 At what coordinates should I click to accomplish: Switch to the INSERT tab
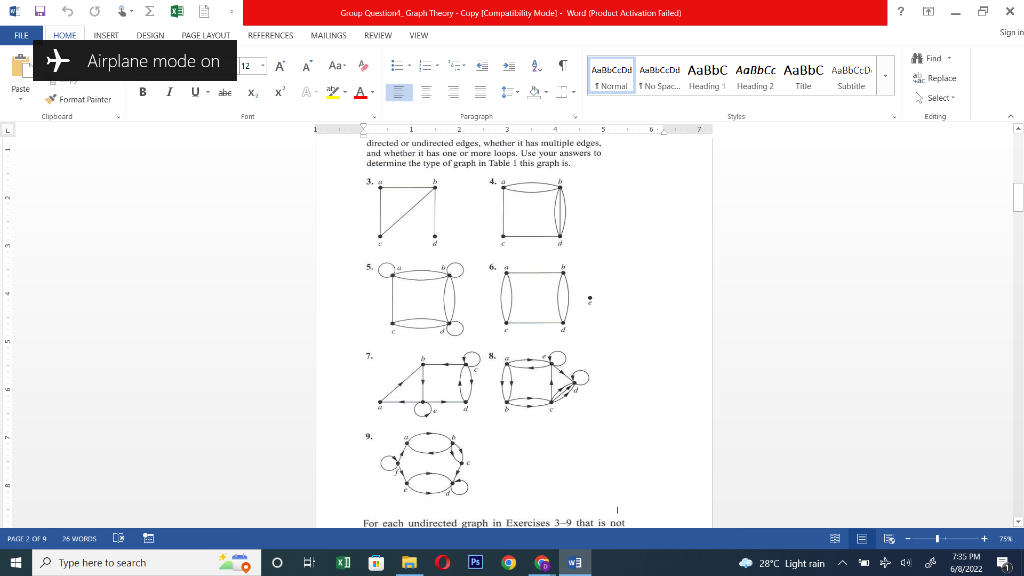pyautogui.click(x=106, y=35)
